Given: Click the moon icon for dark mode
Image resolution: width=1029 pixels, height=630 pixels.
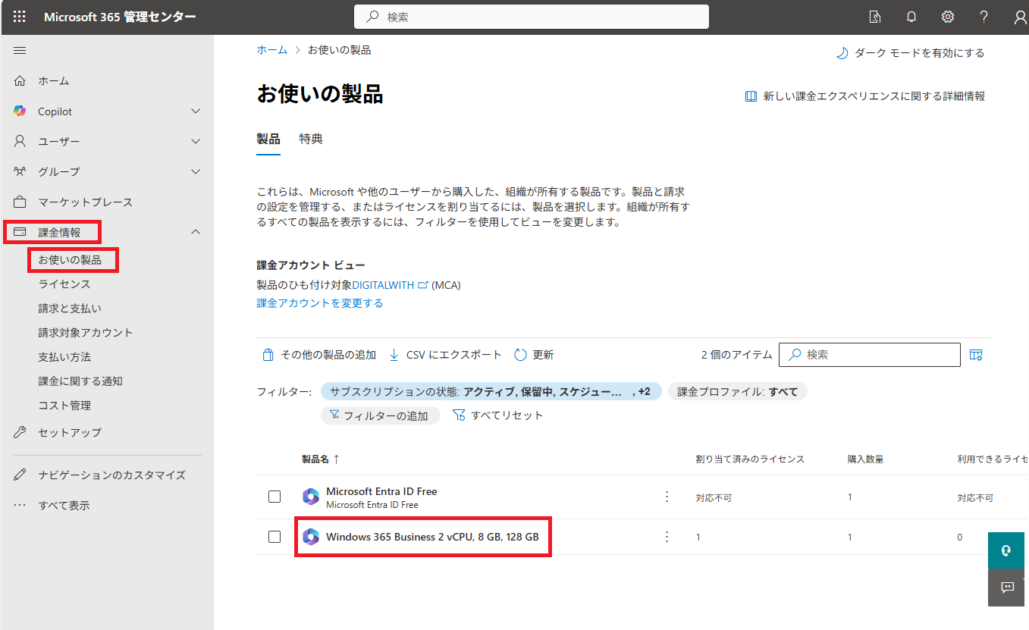Looking at the screenshot, I should [842, 53].
